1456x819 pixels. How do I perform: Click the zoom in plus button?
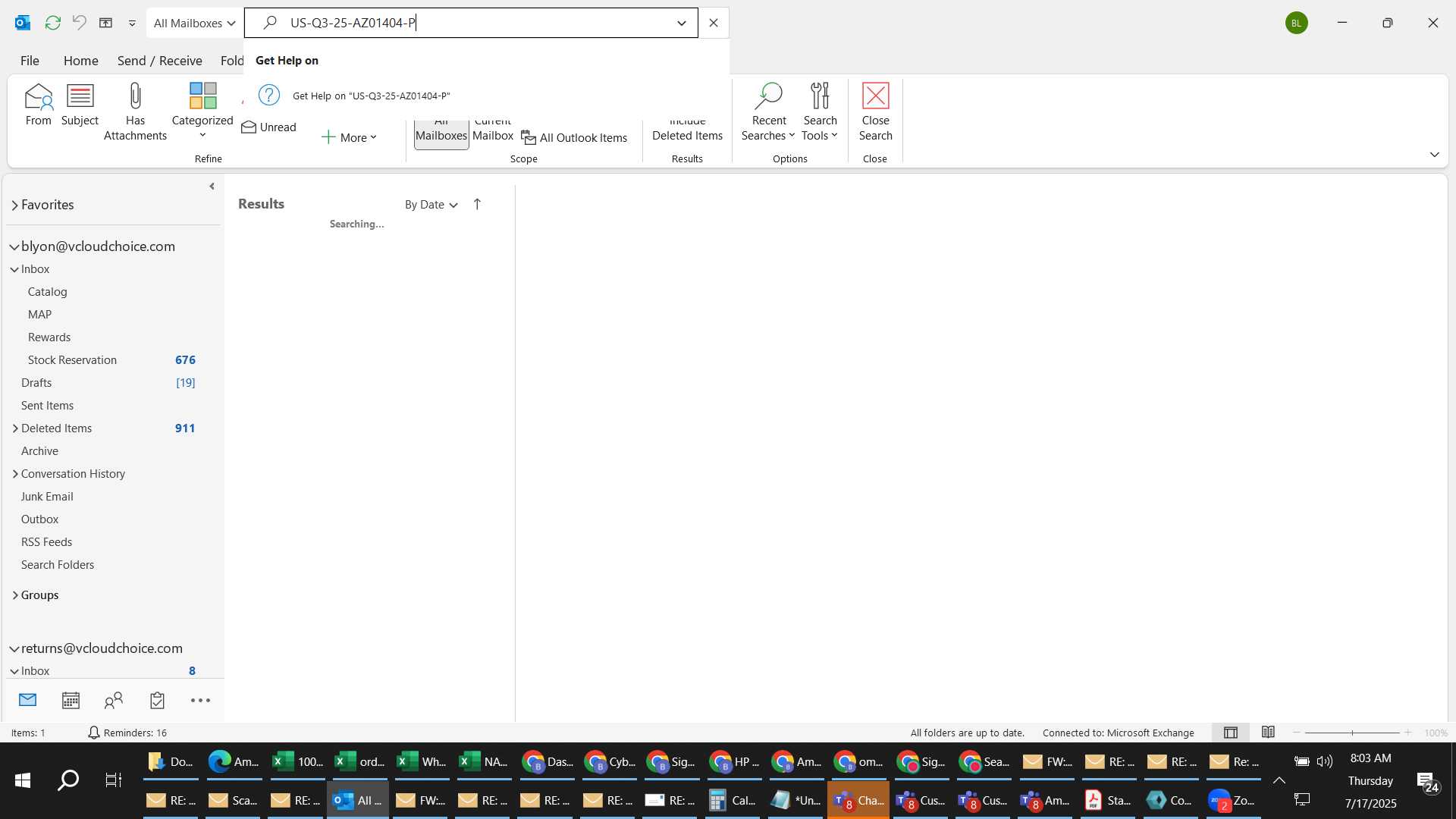[1407, 733]
